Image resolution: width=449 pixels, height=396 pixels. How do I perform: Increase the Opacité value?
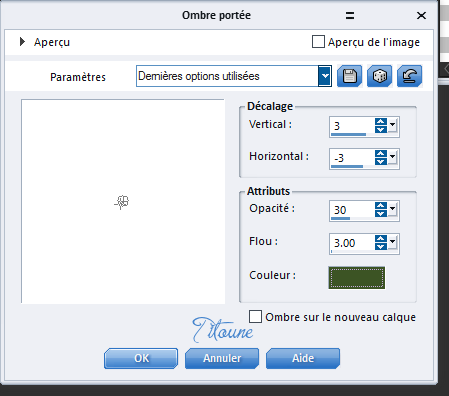pos(381,206)
